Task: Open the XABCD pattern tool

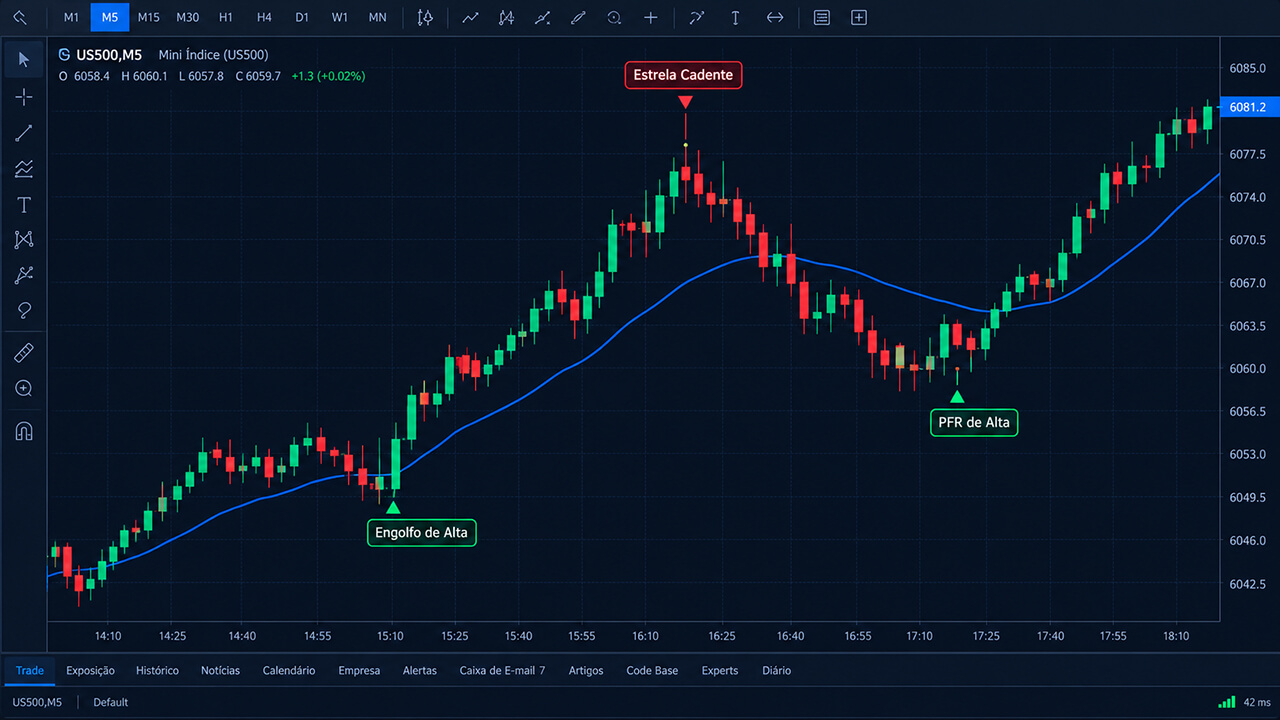Action: pos(24,240)
